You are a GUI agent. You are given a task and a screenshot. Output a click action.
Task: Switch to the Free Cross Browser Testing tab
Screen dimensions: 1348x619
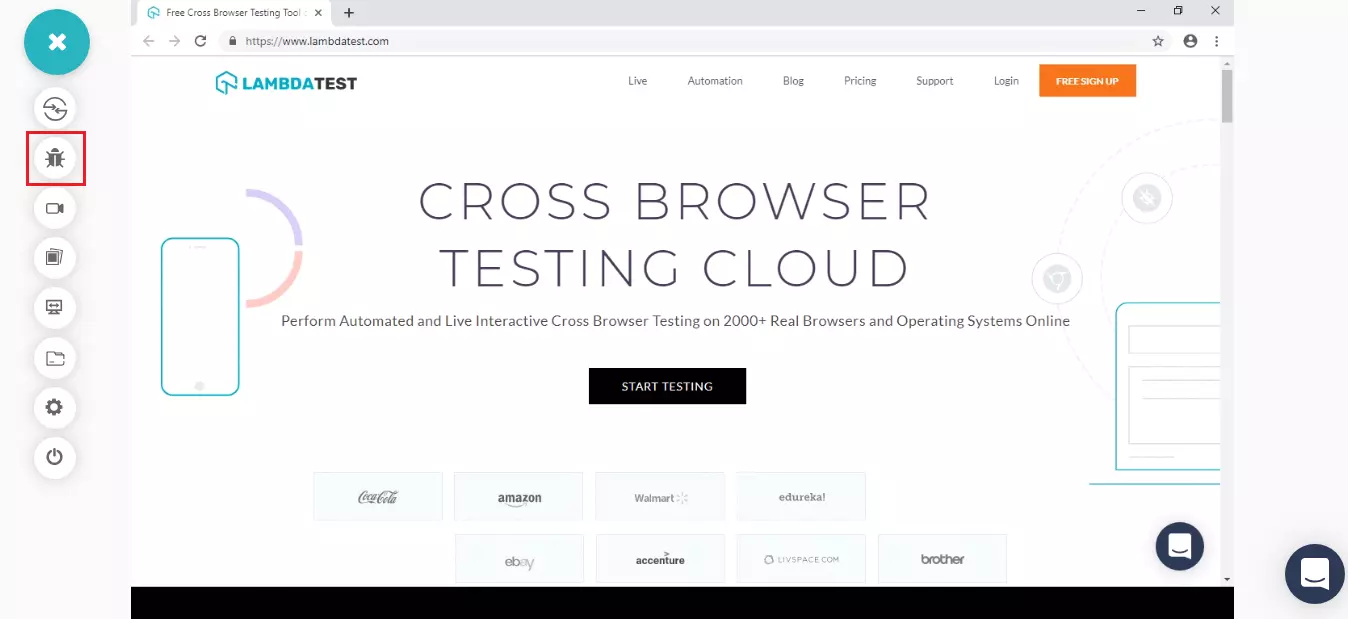coord(230,13)
